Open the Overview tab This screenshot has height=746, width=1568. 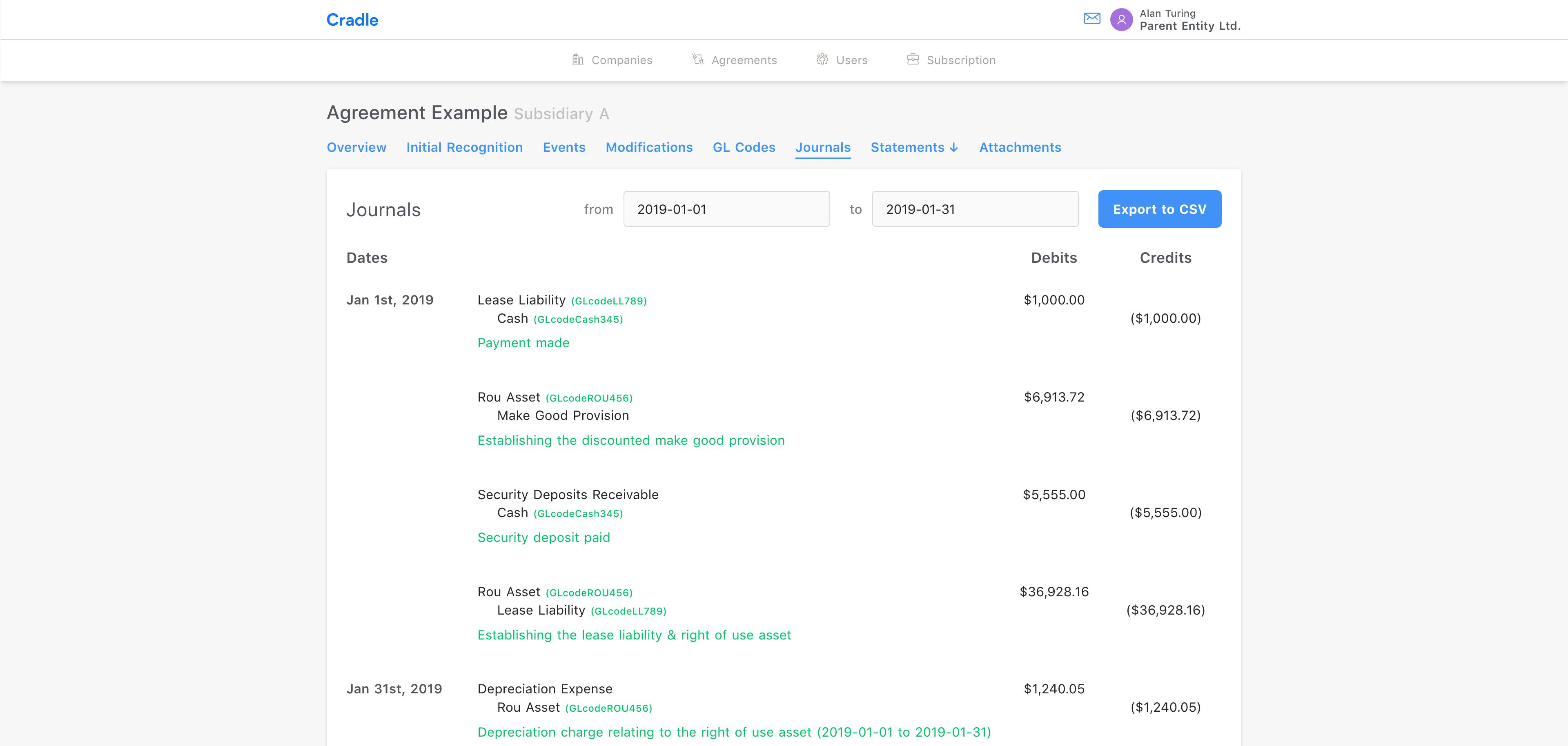tap(357, 147)
